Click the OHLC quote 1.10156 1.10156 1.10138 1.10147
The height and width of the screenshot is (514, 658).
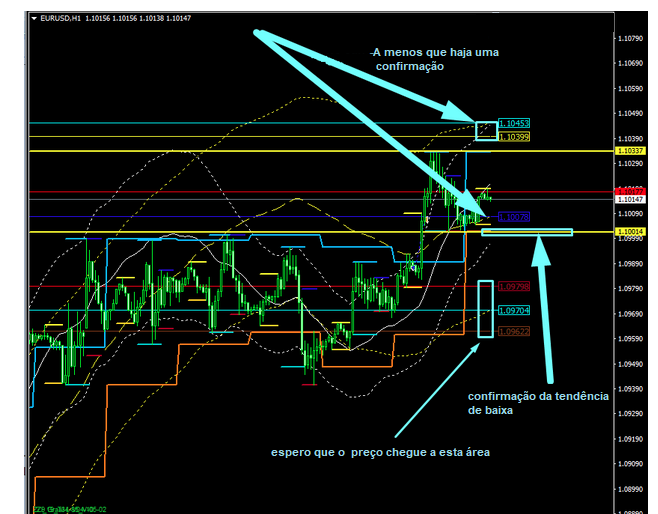(x=138, y=18)
